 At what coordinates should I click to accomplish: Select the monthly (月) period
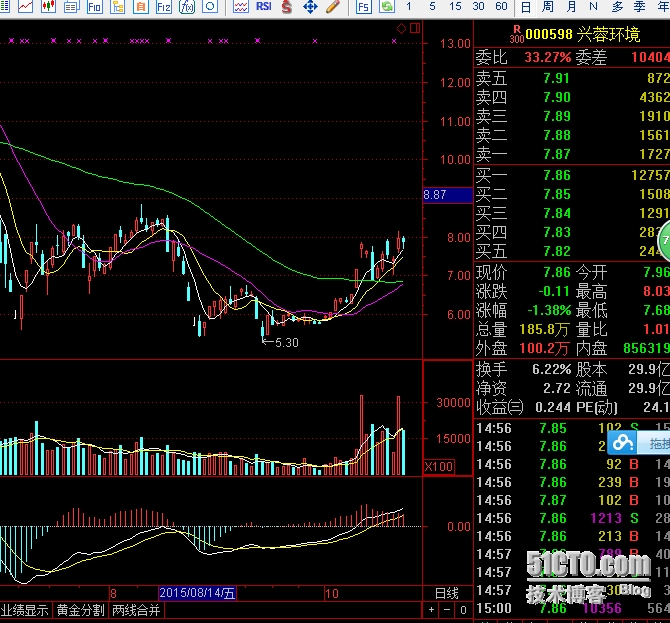pos(571,7)
